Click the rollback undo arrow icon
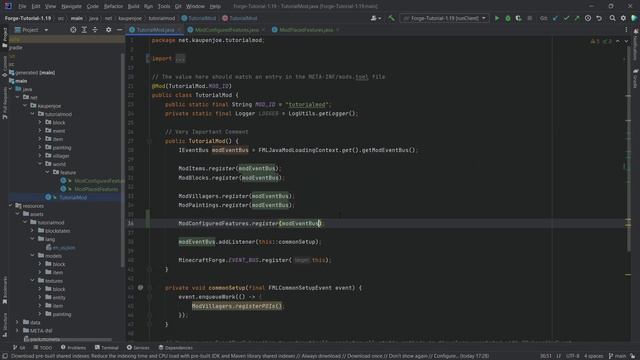Screen dimensions: 640x360 pos(599,18)
